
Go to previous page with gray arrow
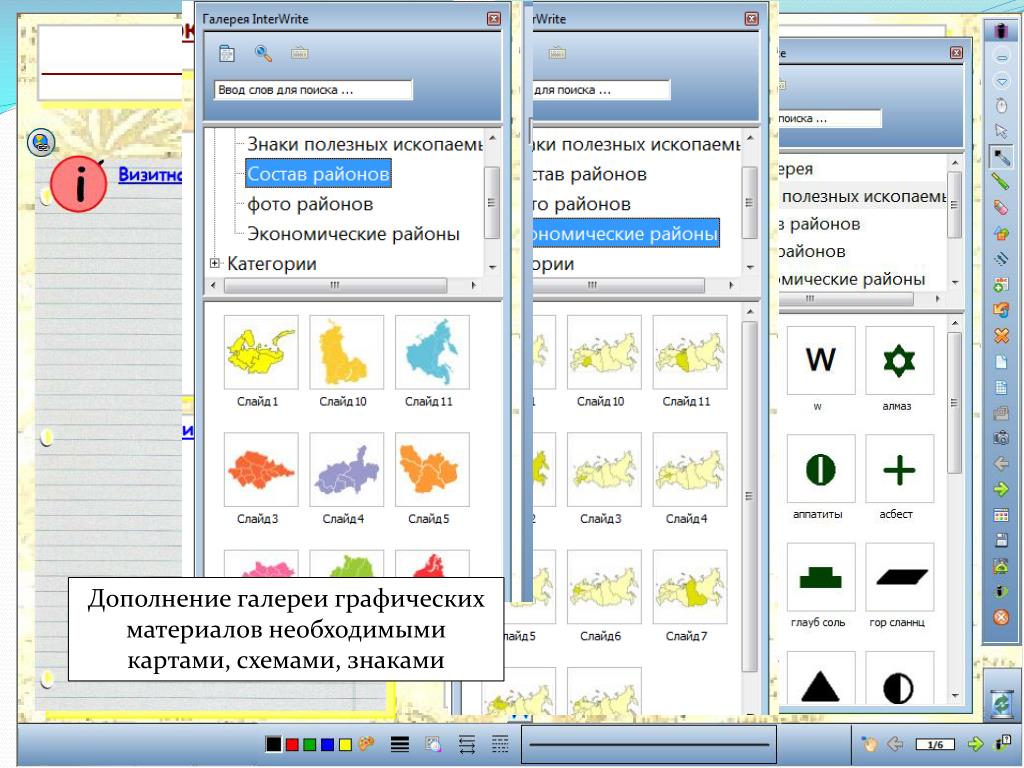1001,464
